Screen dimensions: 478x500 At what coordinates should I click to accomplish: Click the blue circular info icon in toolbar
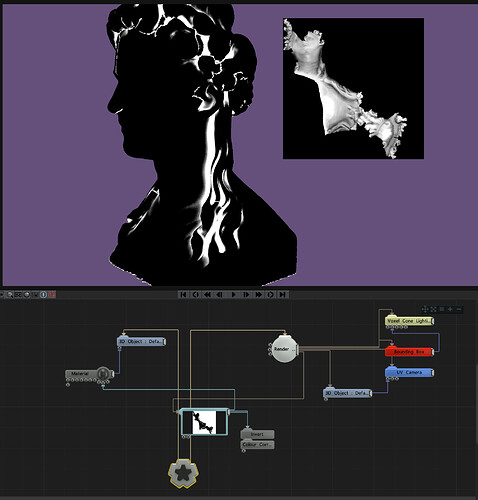point(43,295)
